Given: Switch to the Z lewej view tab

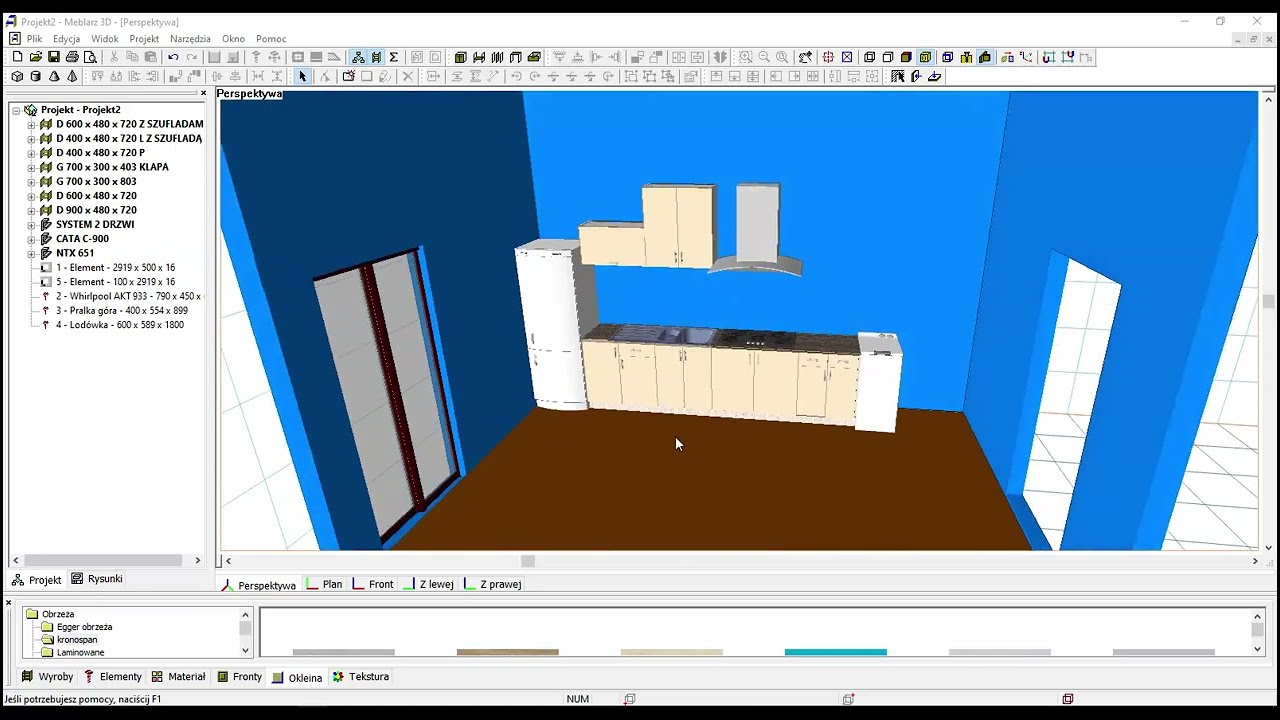Looking at the screenshot, I should 428,584.
